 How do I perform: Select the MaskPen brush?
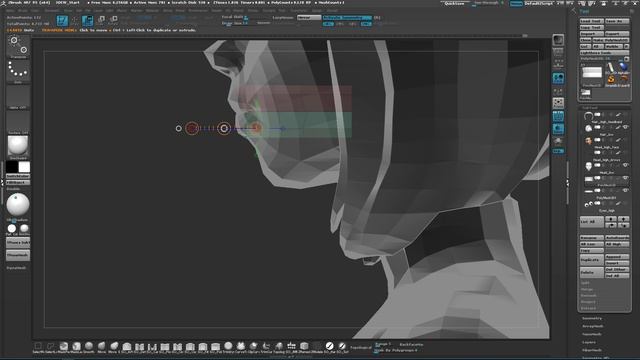(63, 347)
